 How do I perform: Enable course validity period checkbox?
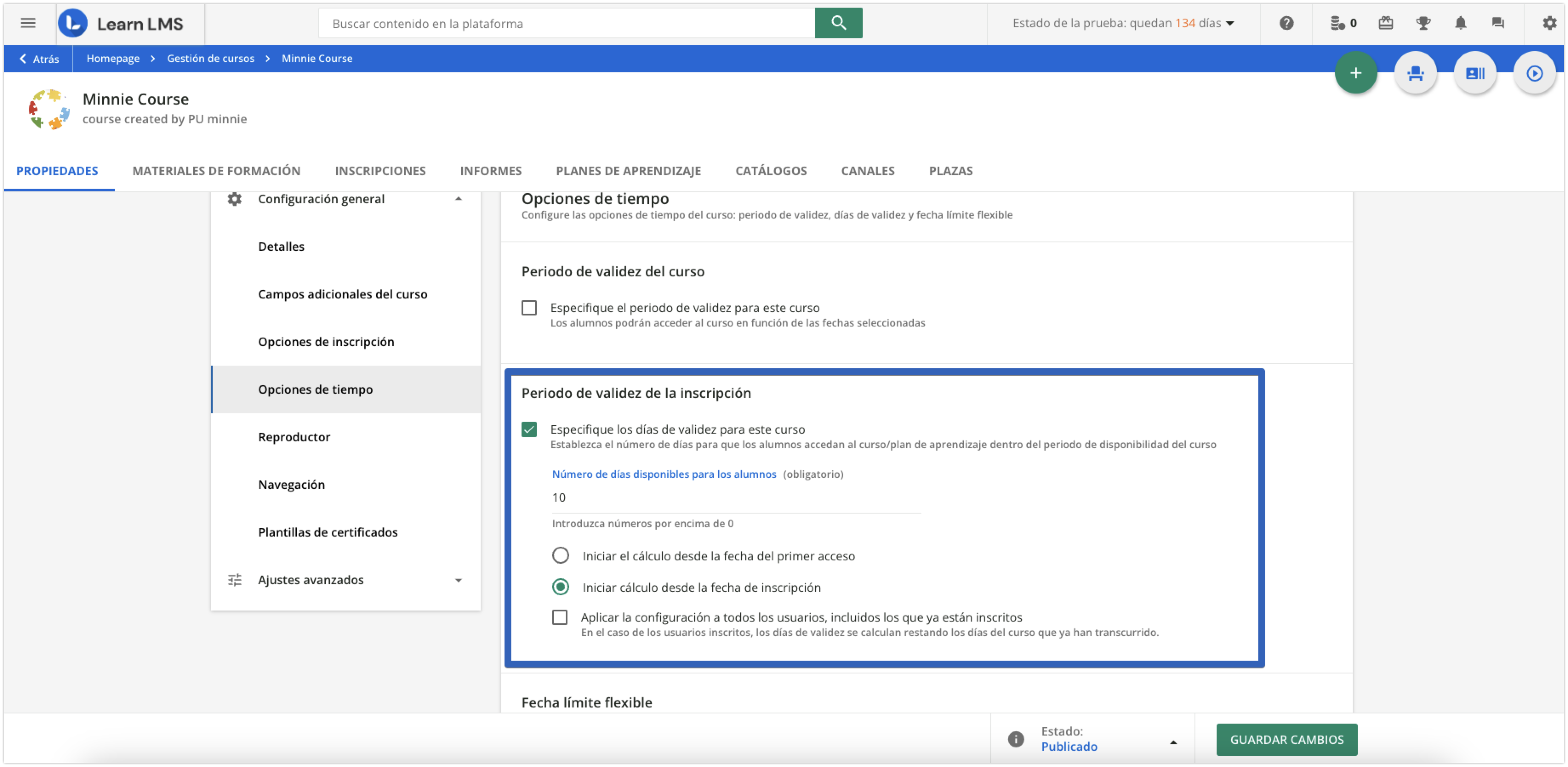click(x=529, y=308)
